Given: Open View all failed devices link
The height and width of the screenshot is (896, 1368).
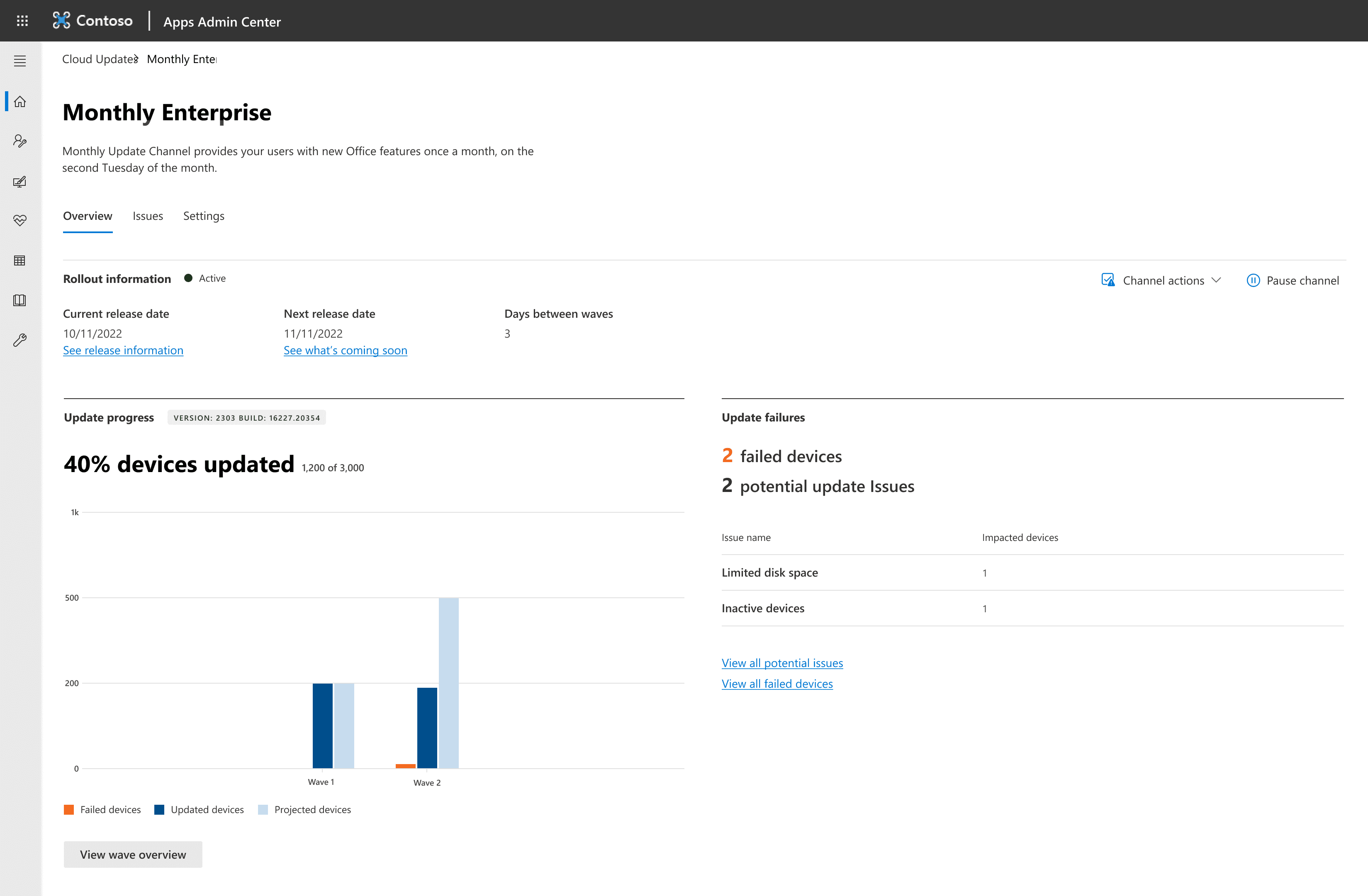Looking at the screenshot, I should tap(776, 684).
